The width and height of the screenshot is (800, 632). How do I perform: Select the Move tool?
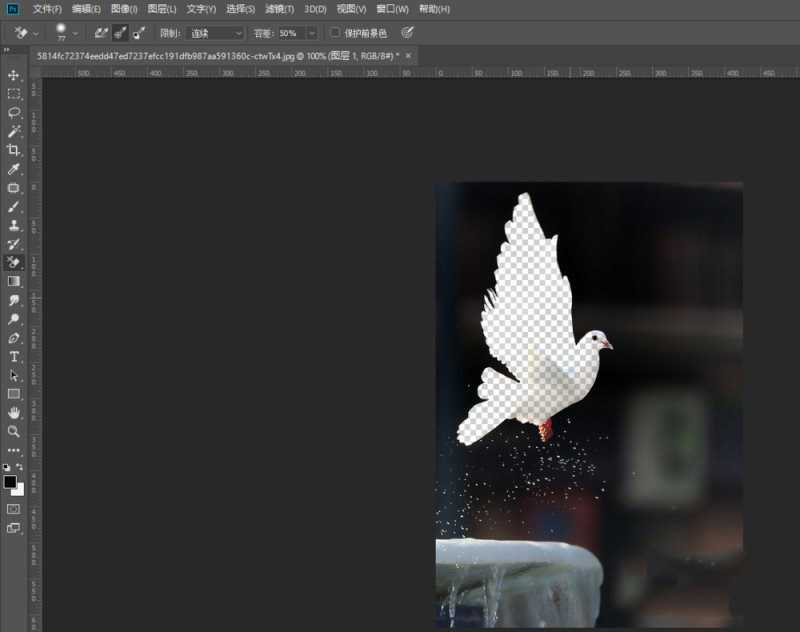coord(14,77)
